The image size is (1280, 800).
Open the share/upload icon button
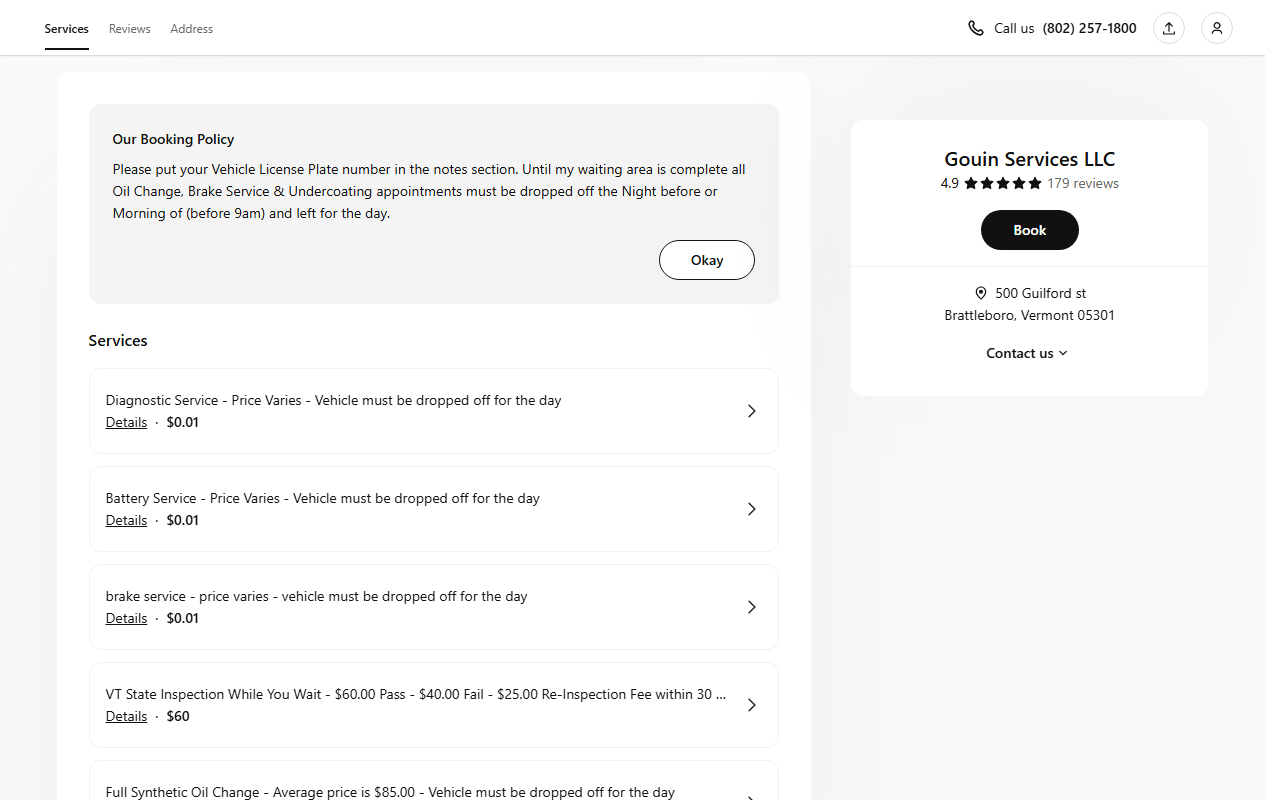[1169, 28]
